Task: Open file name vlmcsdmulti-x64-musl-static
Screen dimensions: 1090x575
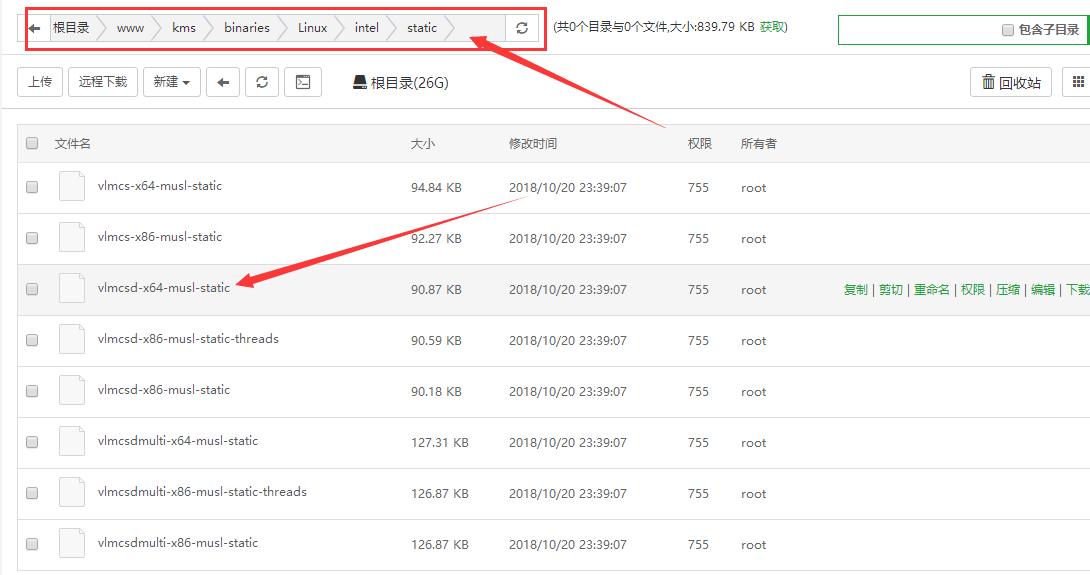Action: coord(178,441)
